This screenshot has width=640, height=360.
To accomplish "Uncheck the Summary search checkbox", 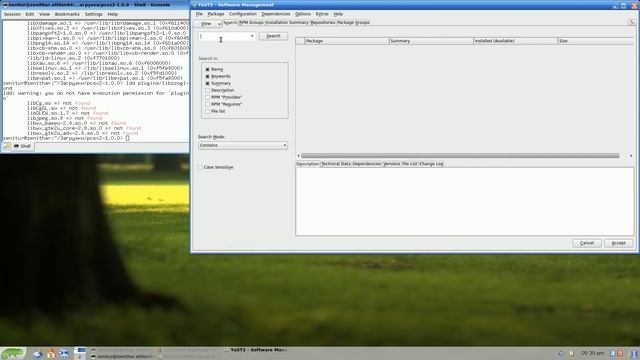I will [207, 83].
